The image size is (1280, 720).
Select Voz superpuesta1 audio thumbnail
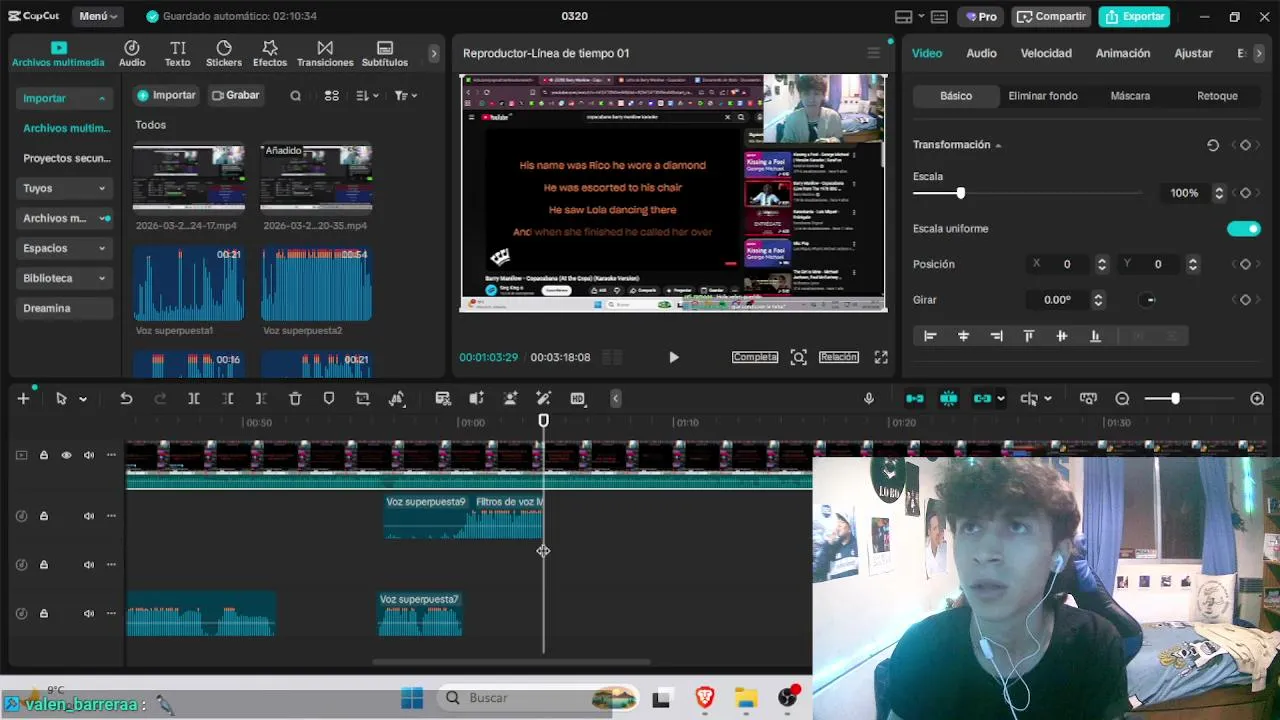(189, 284)
